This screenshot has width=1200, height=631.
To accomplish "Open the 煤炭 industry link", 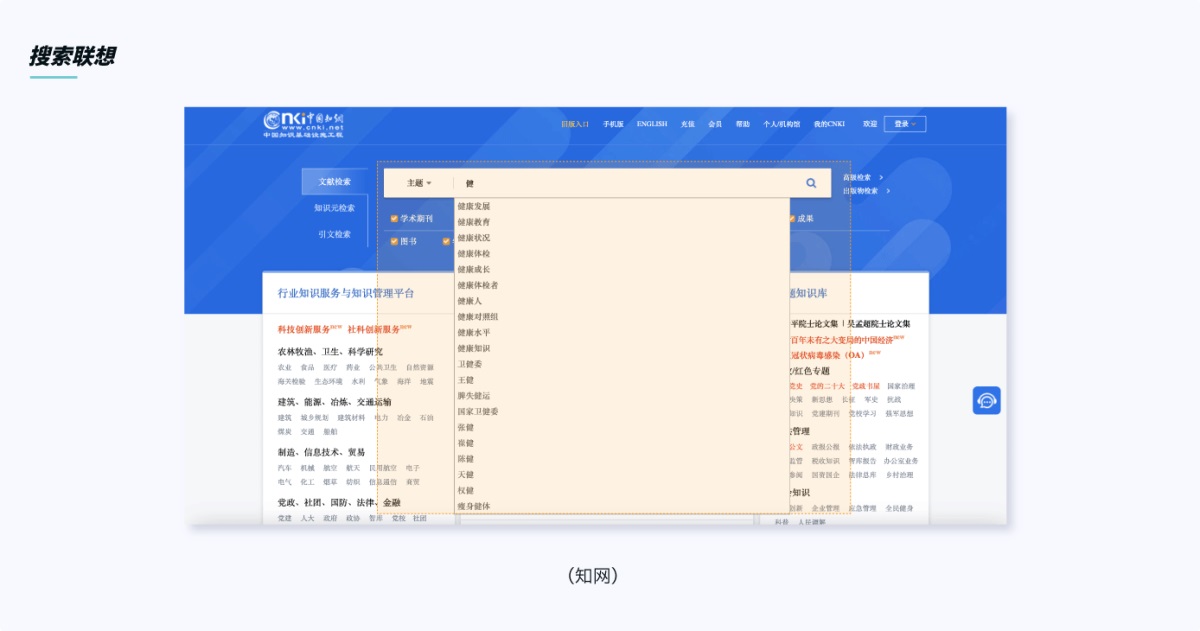I will click(285, 432).
